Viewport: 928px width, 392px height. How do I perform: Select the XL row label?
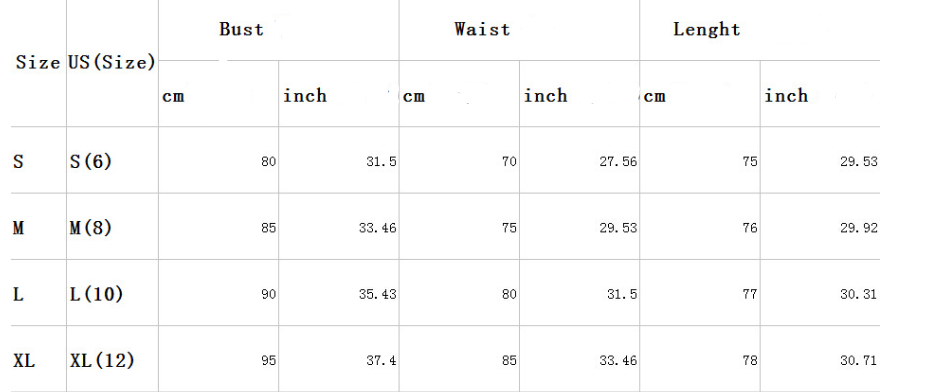click(24, 360)
